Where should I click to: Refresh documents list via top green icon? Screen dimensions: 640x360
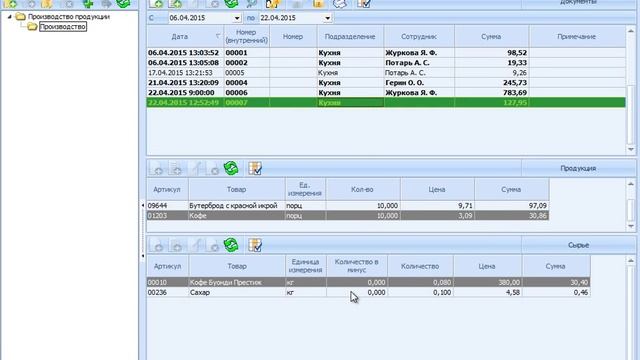pyautogui.click(x=231, y=4)
